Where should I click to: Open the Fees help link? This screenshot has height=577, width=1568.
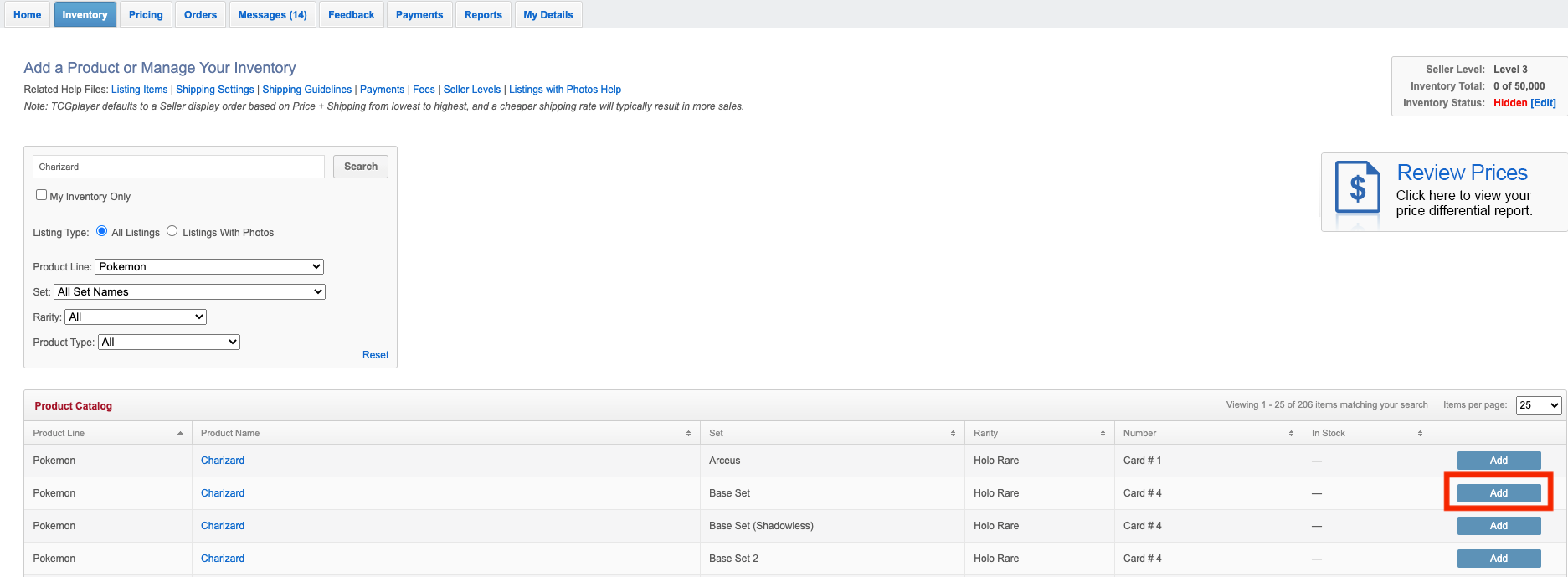[x=424, y=90]
